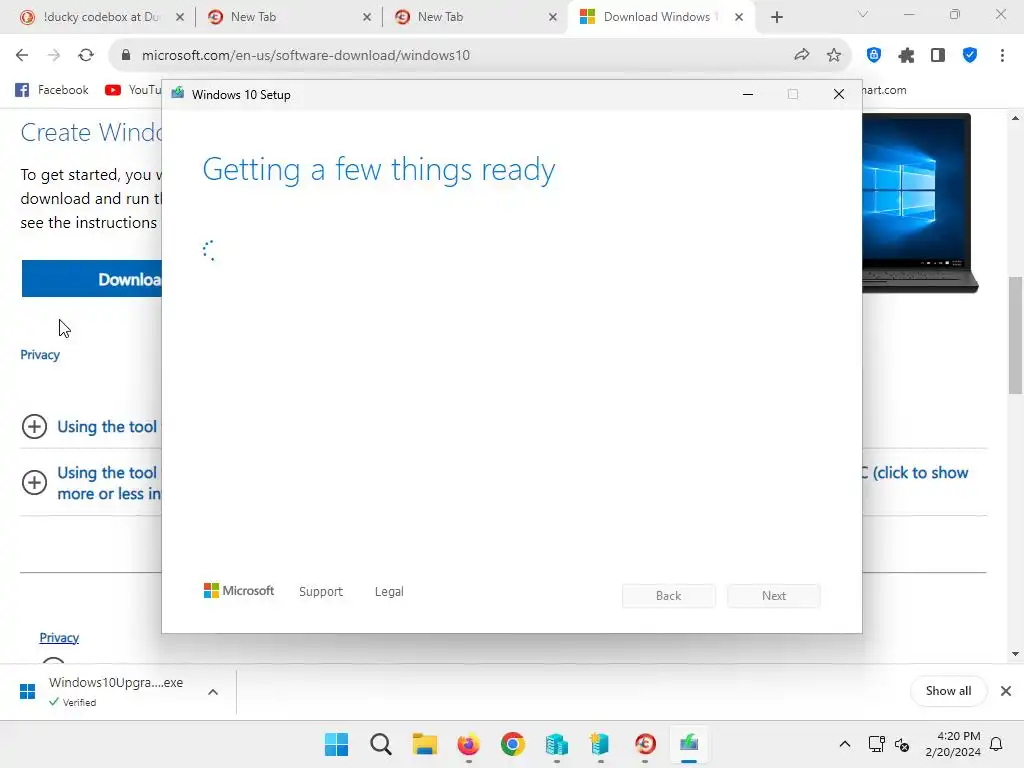
Task: Go back using browser back arrow
Action: tap(22, 55)
